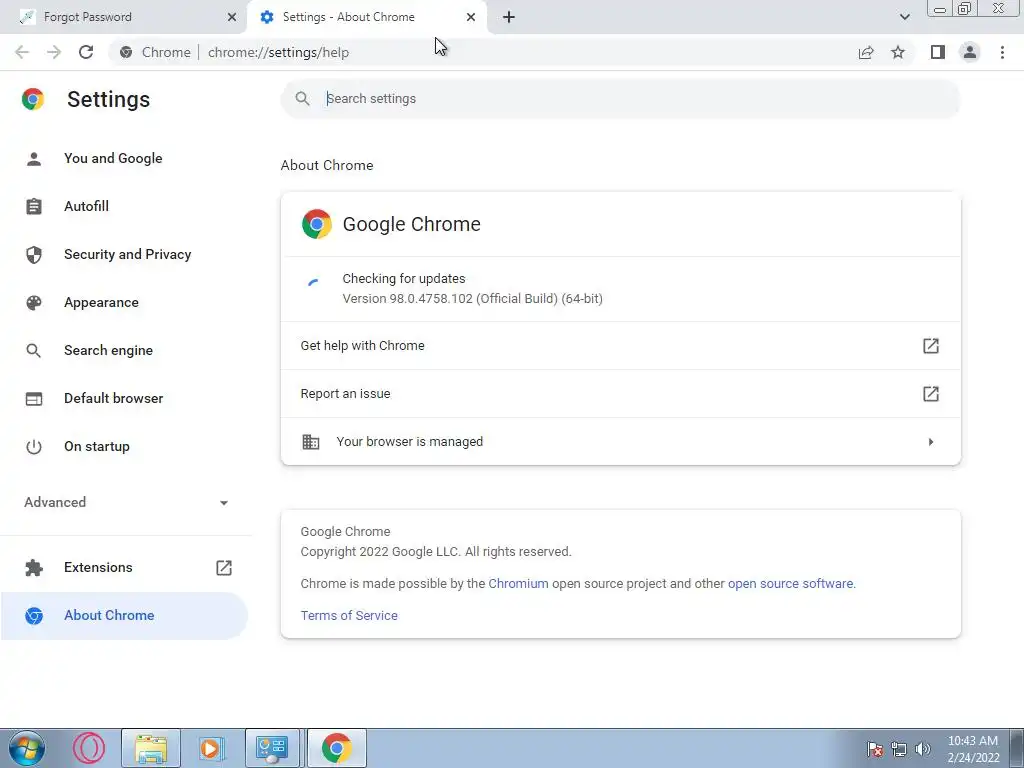Click the shield icon for Security and Privacy
This screenshot has width=1024, height=768.
(34, 255)
